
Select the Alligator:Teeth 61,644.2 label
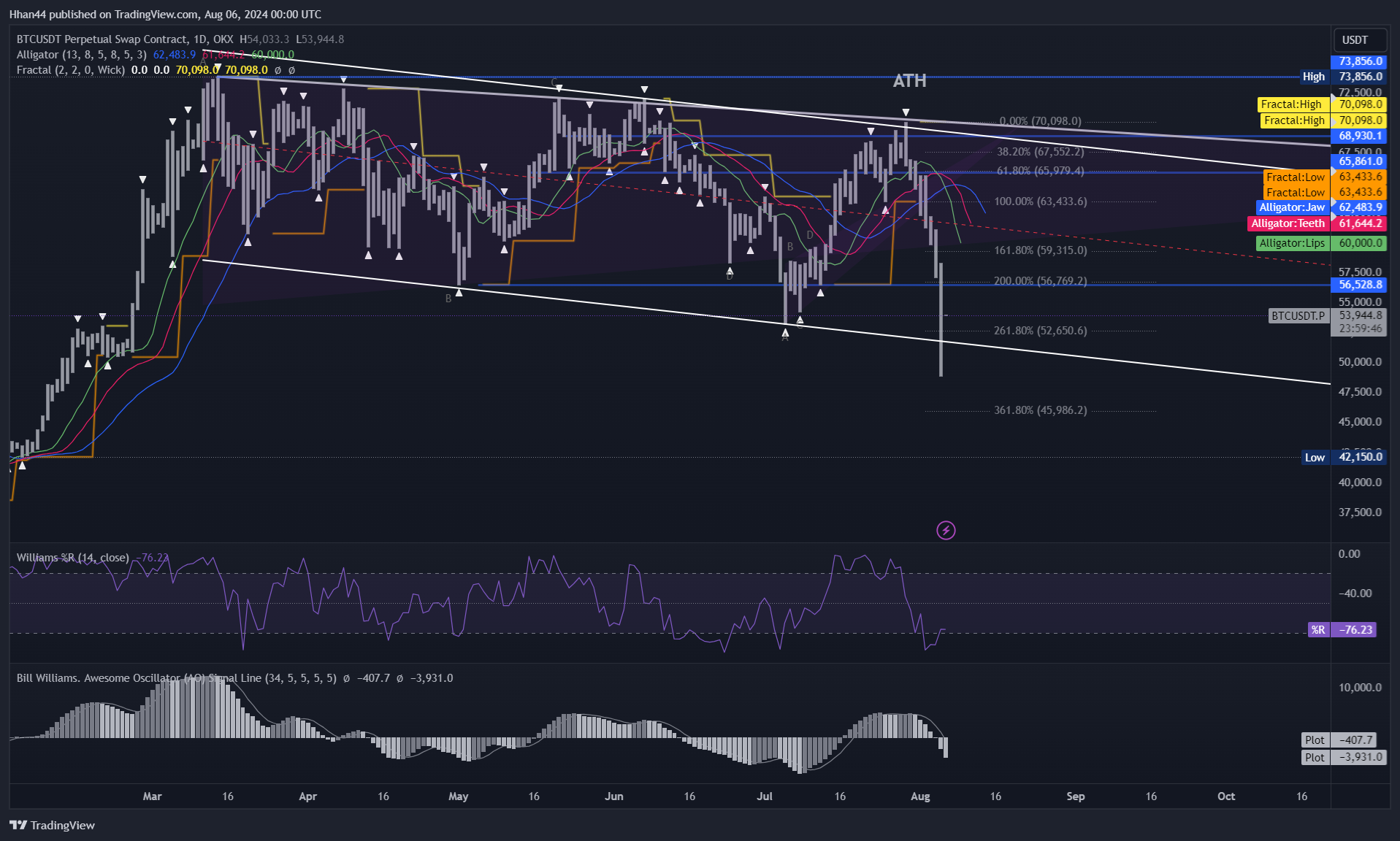point(1317,223)
